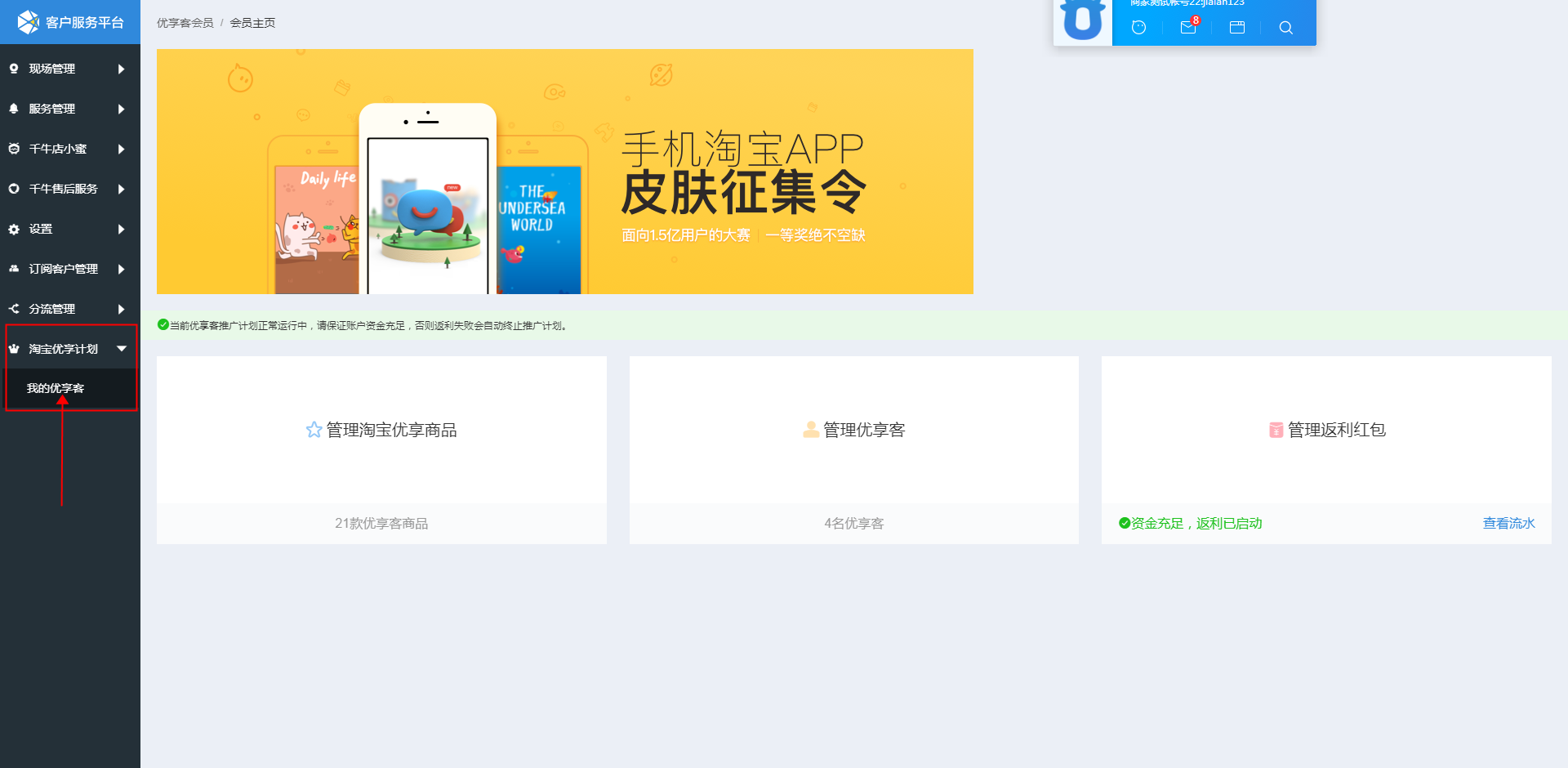Click the round face contact icon
Image resolution: width=1568 pixels, height=768 pixels.
(x=1138, y=27)
